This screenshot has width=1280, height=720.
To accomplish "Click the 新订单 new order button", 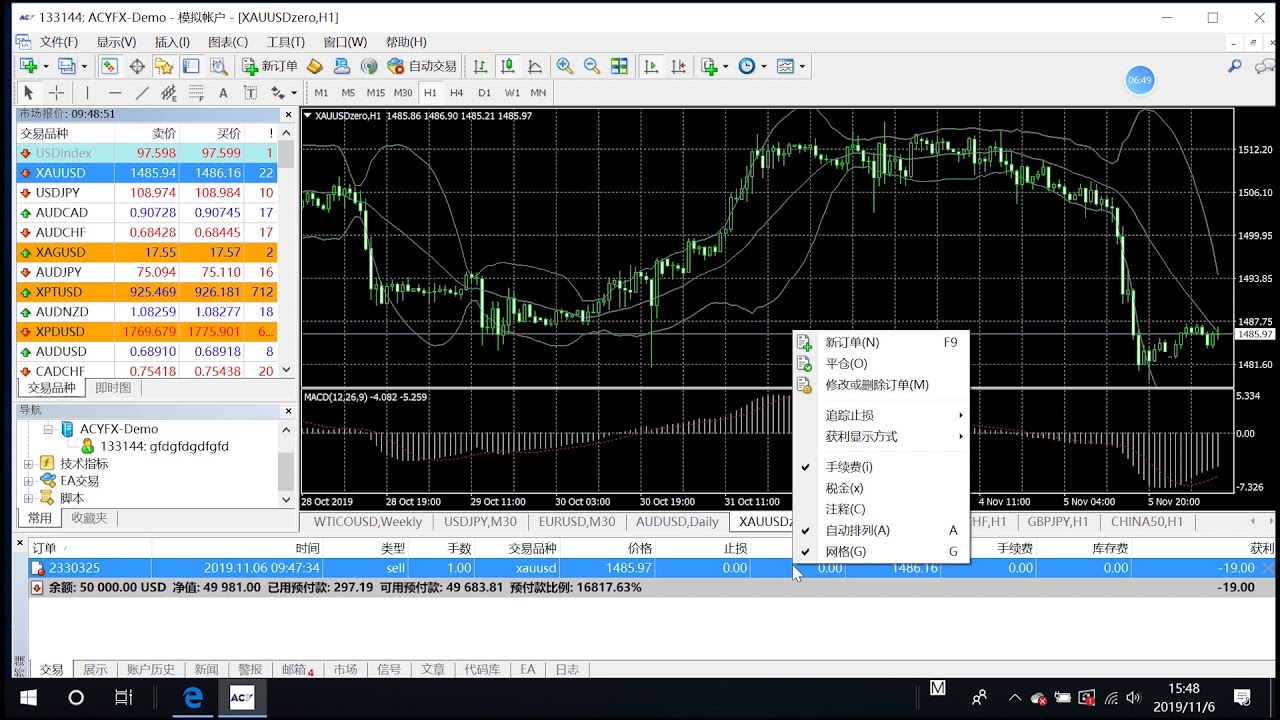I will [x=270, y=66].
